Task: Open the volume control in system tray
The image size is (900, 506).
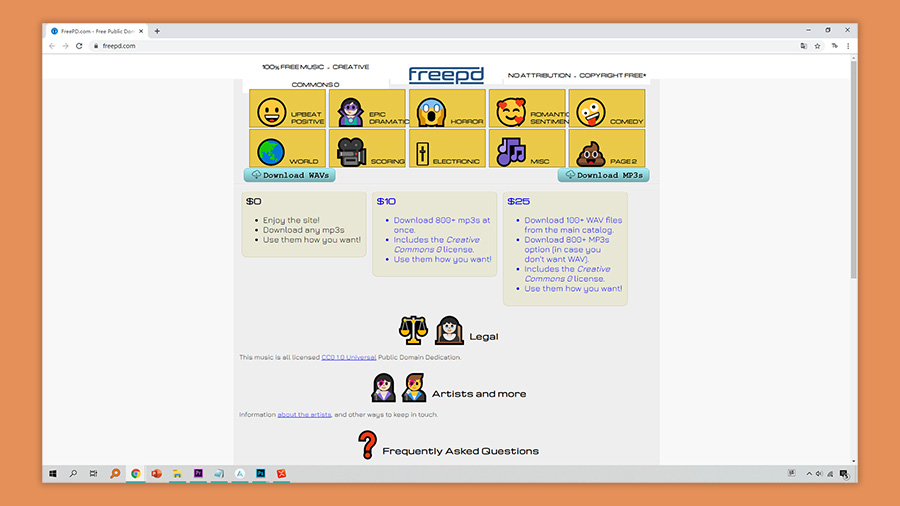Action: click(x=819, y=474)
